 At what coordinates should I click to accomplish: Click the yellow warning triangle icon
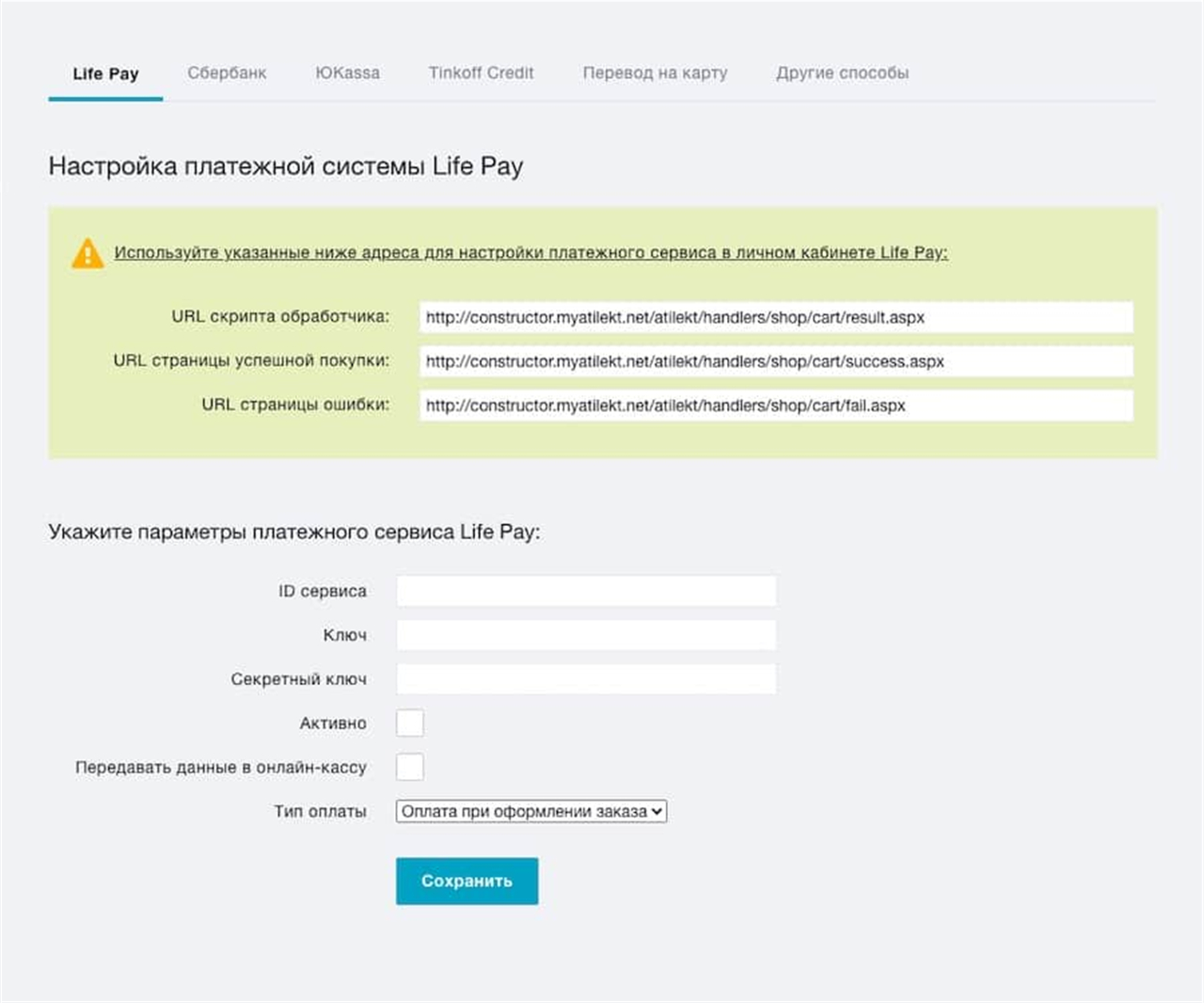coord(87,253)
